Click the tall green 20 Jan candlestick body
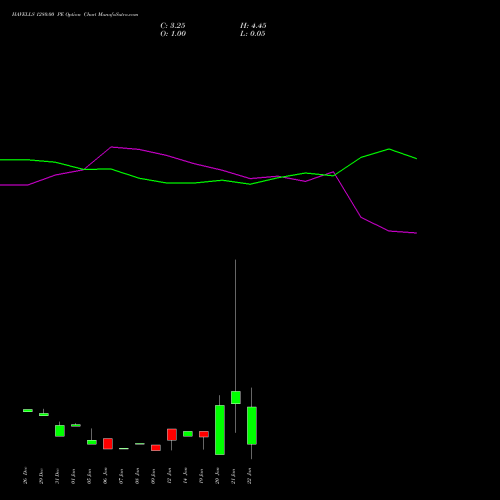The image size is (500, 500). click(220, 430)
